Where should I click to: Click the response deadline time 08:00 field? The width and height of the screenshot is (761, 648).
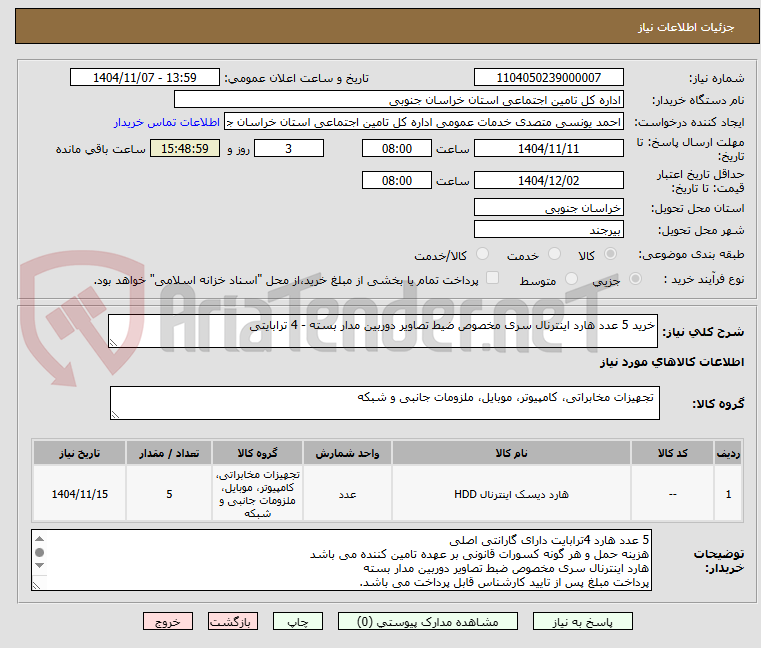[x=397, y=149]
